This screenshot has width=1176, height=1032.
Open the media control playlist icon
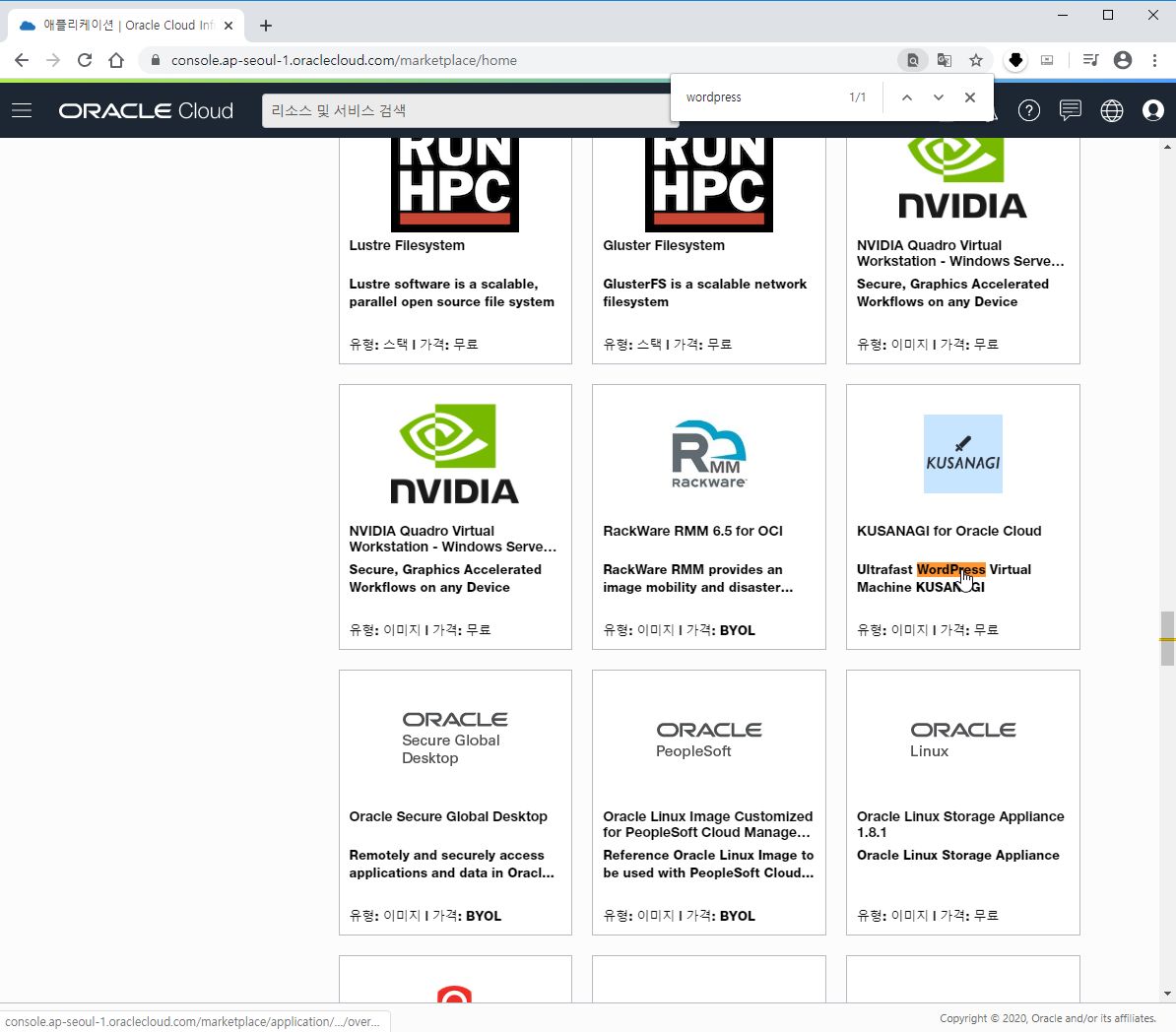point(1090,60)
